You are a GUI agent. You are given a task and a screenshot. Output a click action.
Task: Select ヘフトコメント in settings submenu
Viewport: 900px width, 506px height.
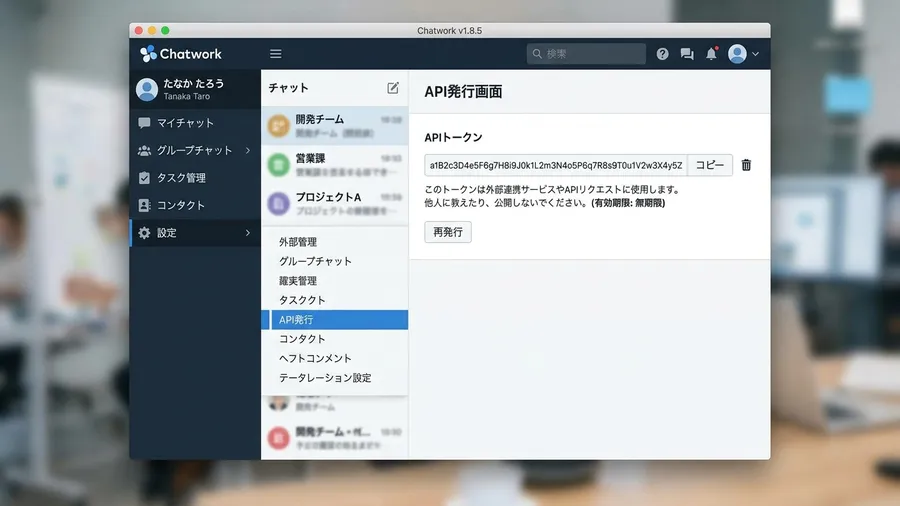(x=335, y=359)
